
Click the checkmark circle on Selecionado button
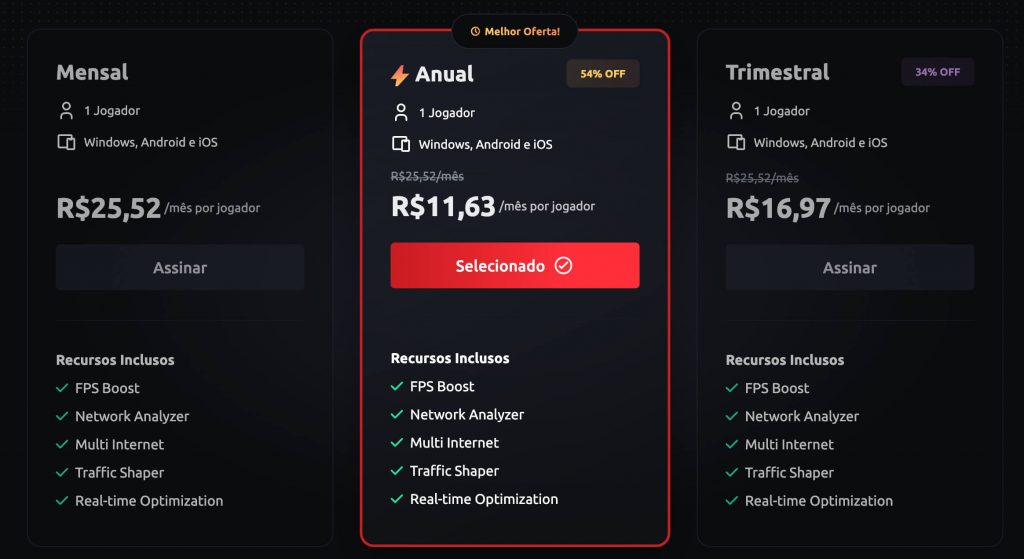click(563, 266)
